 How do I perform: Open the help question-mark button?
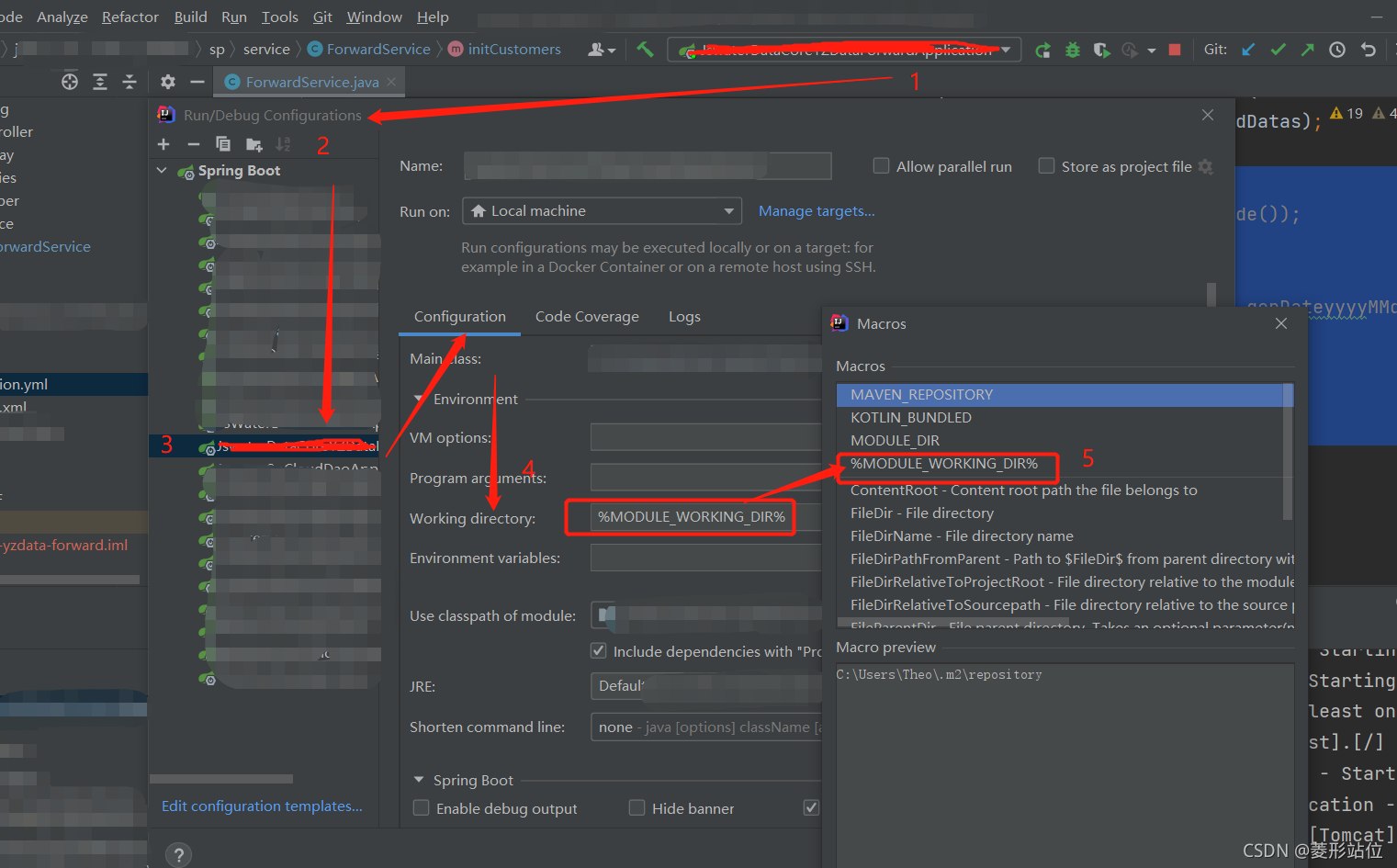[179, 855]
